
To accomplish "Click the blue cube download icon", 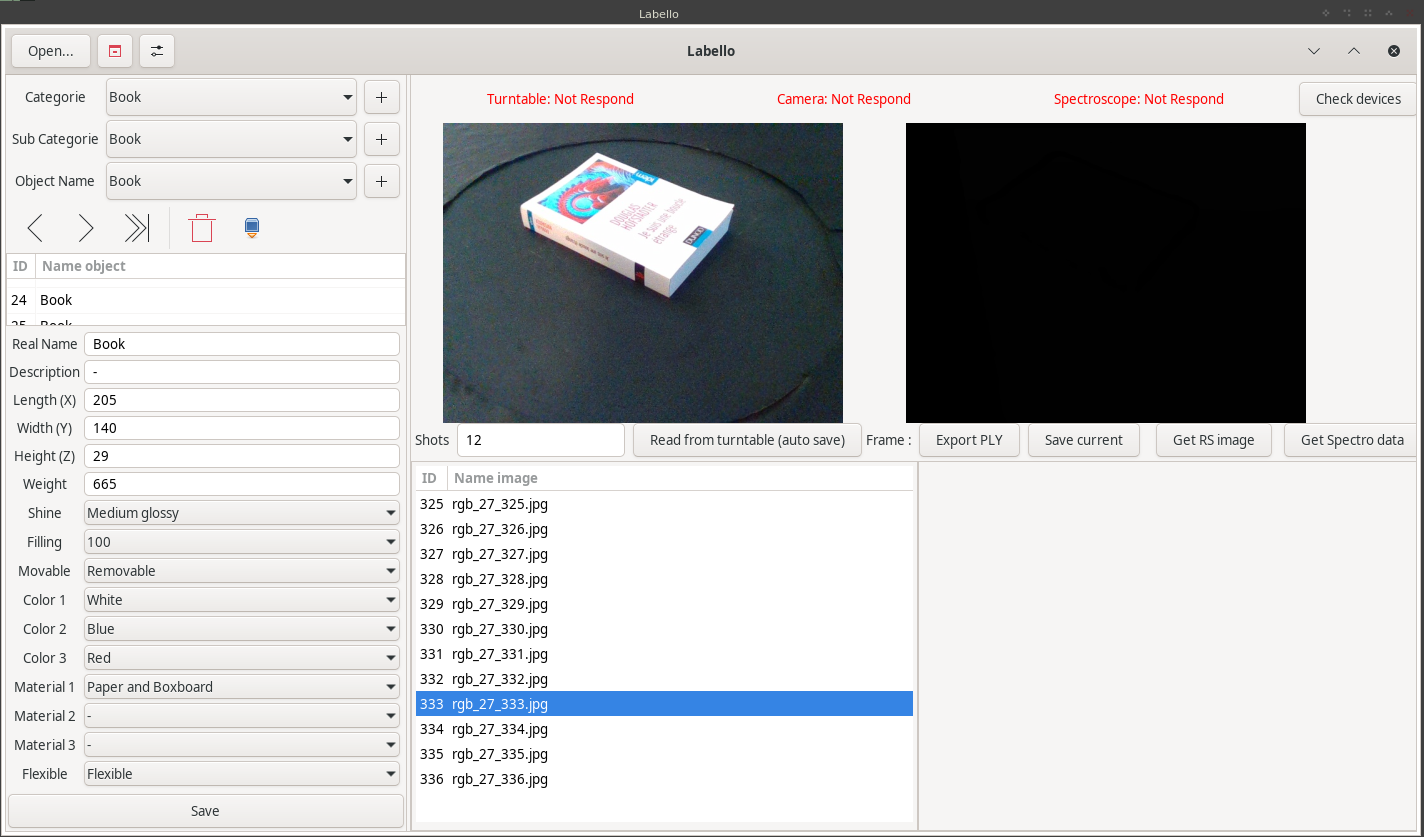I will tap(252, 228).
